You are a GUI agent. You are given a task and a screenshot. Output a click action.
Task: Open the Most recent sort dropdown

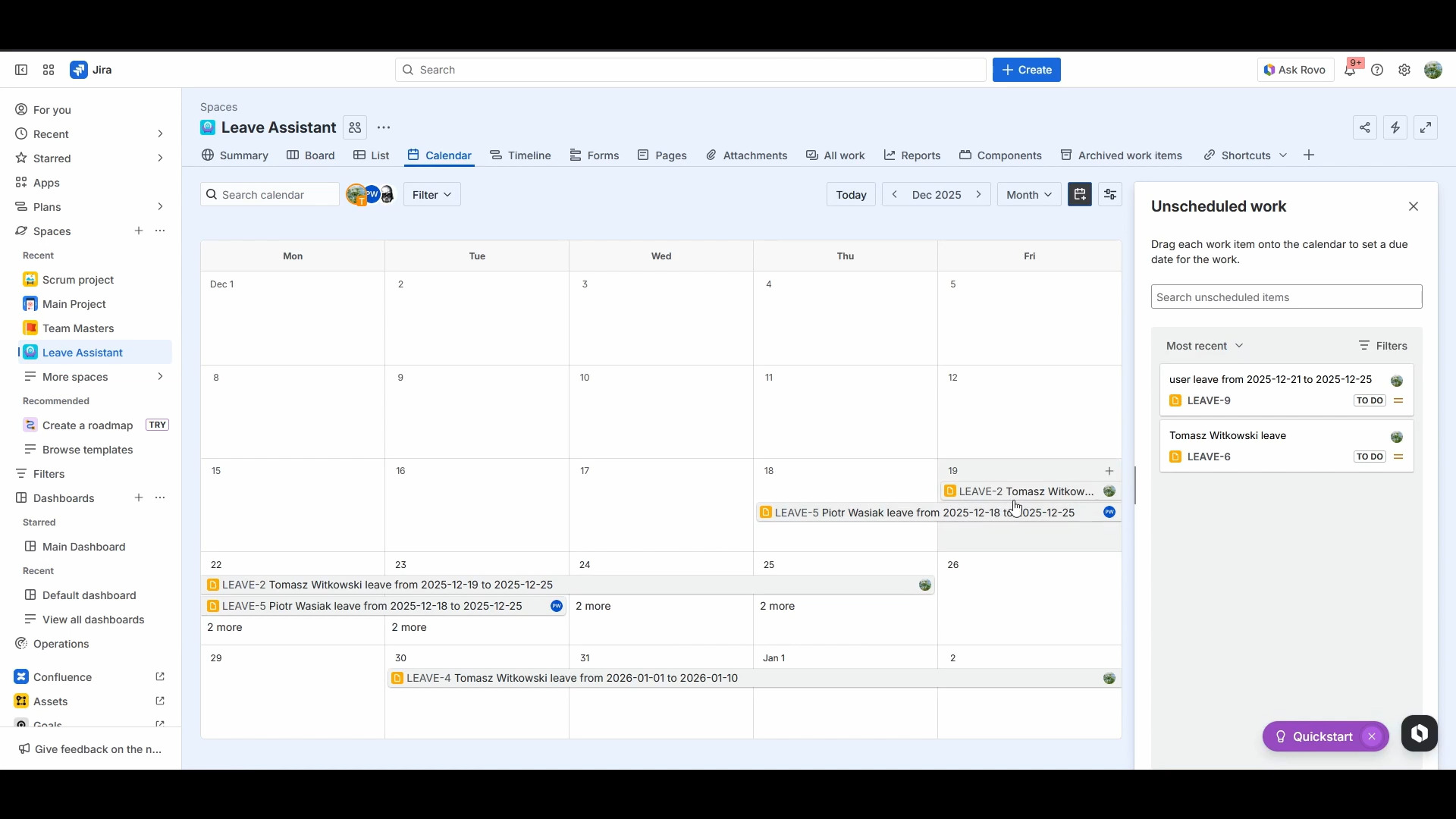pyautogui.click(x=1204, y=346)
